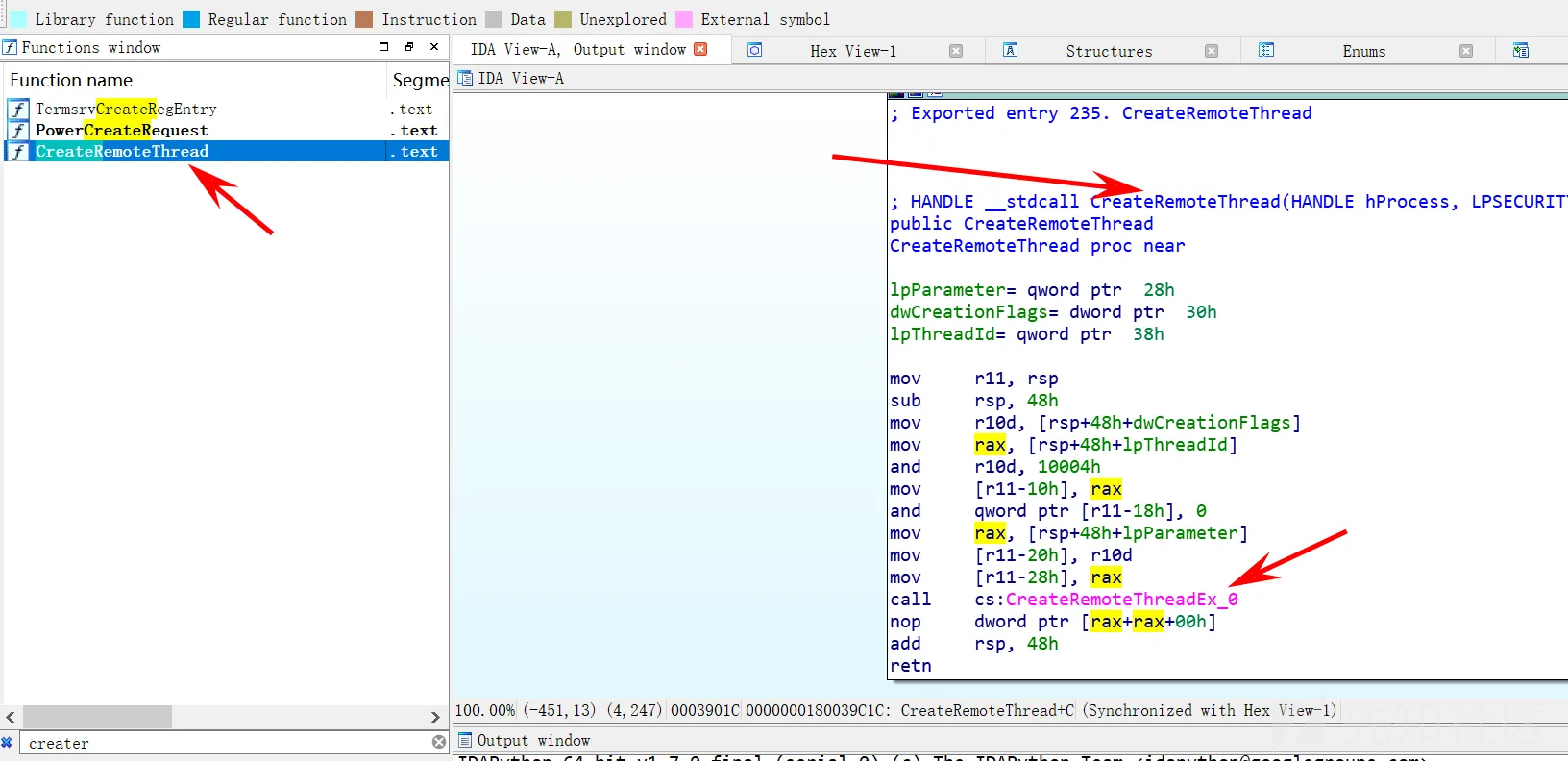The height and width of the screenshot is (761, 1568).
Task: Click the 'and r10d, 10004h' instruction
Action: 995,467
